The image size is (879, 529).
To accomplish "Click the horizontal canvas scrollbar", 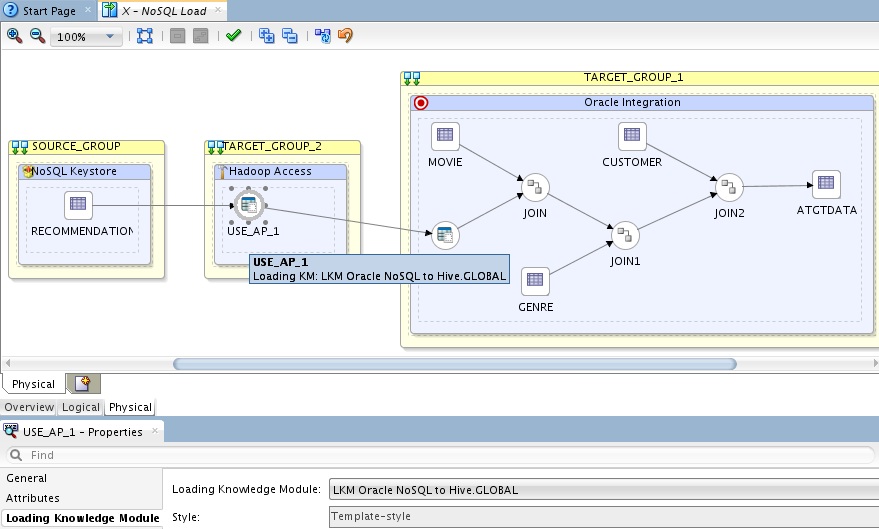I will click(x=454, y=364).
